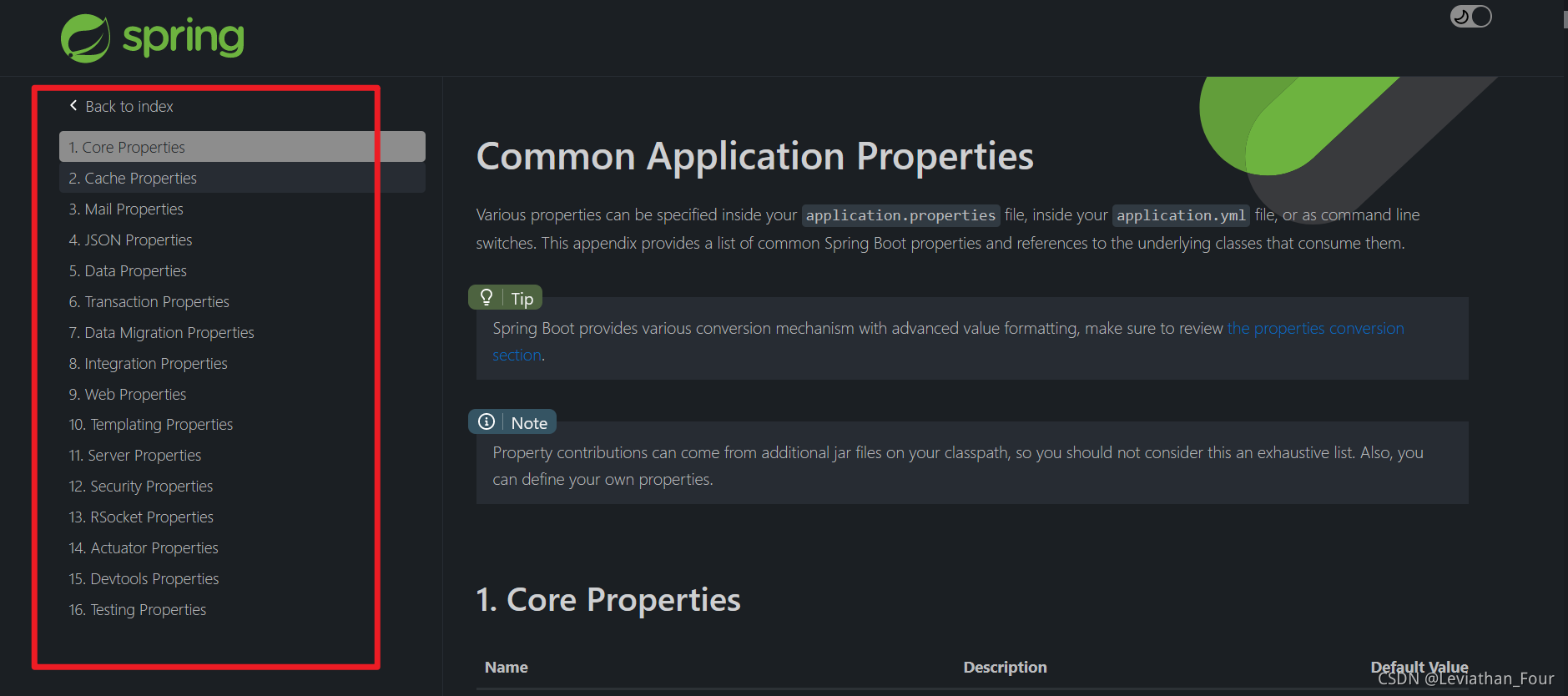Viewport: 1568px width, 696px height.
Task: Click the Note info icon
Action: (x=487, y=421)
